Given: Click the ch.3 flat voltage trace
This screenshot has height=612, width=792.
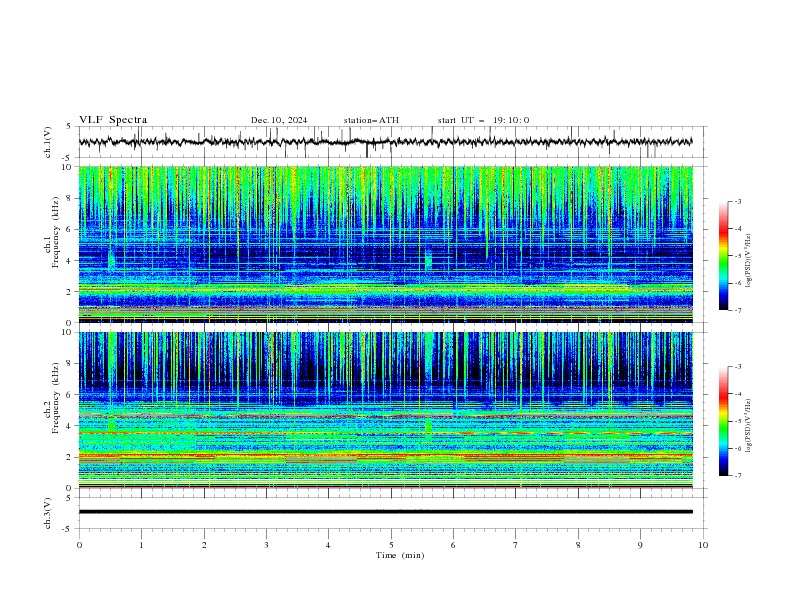Looking at the screenshot, I should pyautogui.click(x=385, y=512).
